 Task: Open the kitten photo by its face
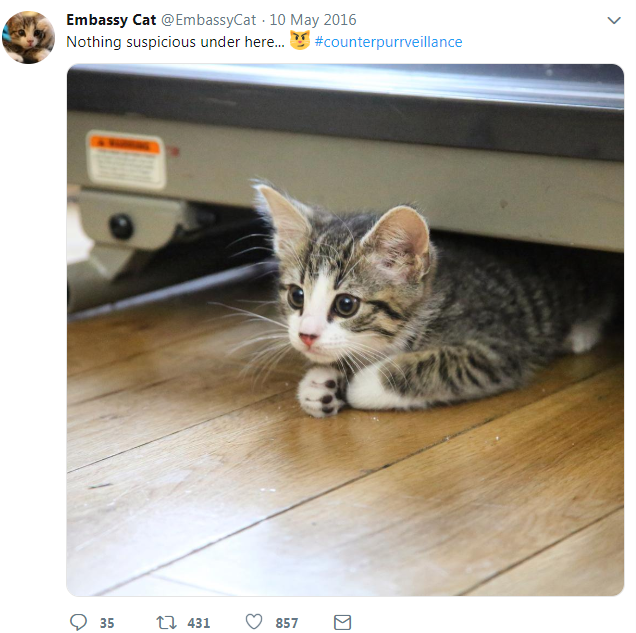(324, 308)
